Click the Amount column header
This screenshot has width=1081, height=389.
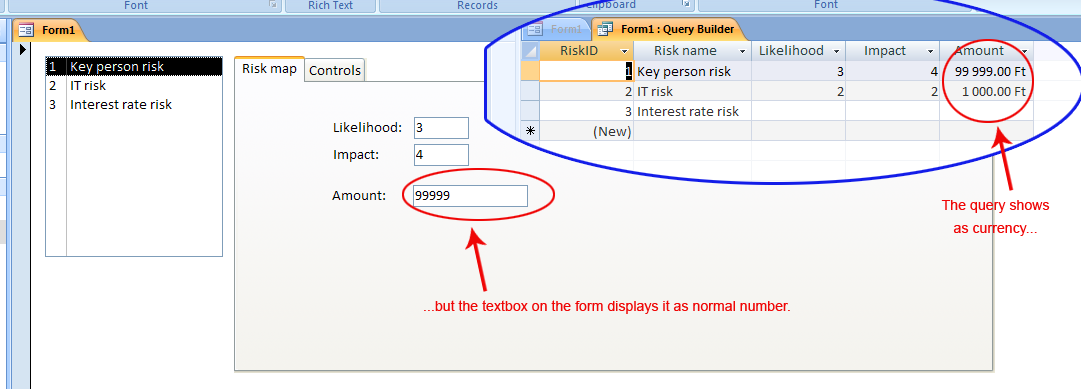tap(987, 50)
